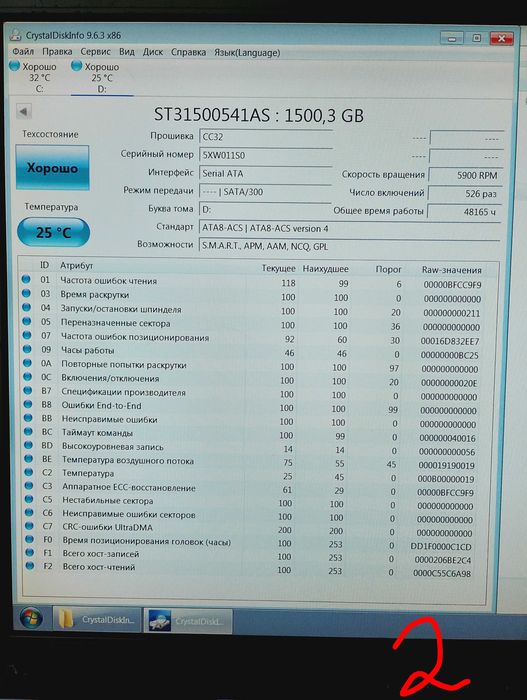Image resolution: width=527 pixels, height=700 pixels.
Task: Select row Всего хост-записей
Action: pyautogui.click(x=250, y=556)
